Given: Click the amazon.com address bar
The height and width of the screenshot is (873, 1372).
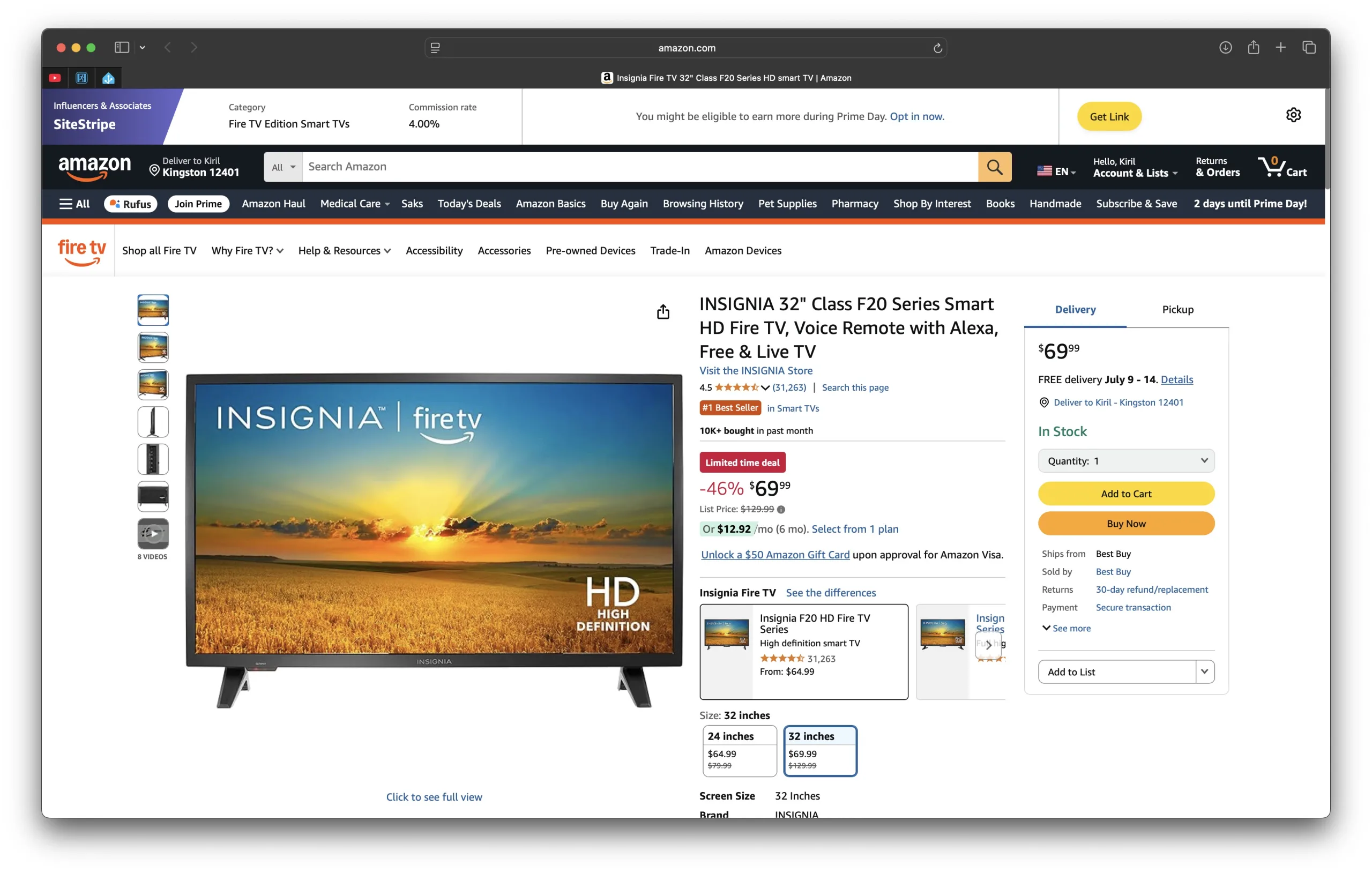Looking at the screenshot, I should coord(685,48).
